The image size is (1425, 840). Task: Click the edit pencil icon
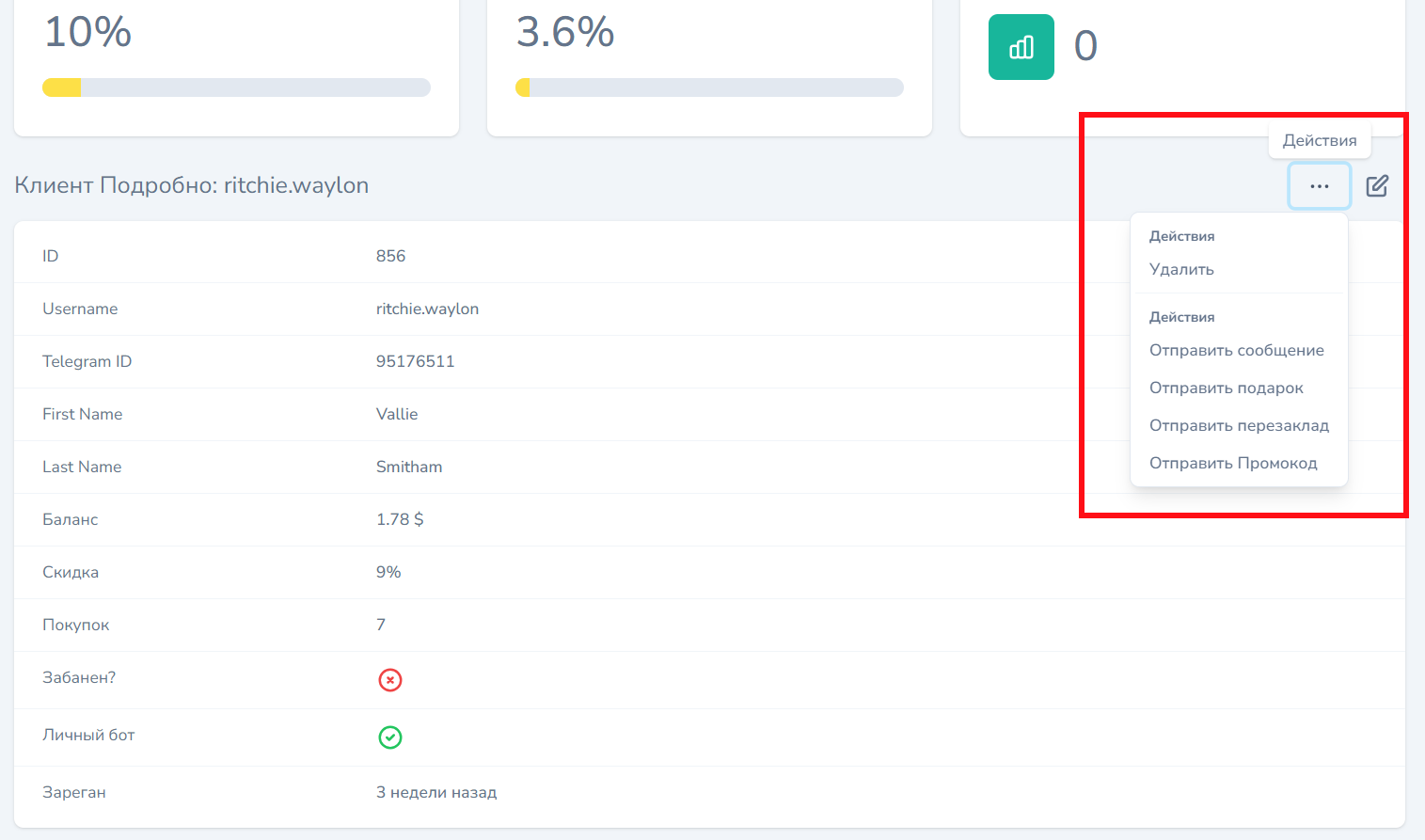tap(1377, 186)
